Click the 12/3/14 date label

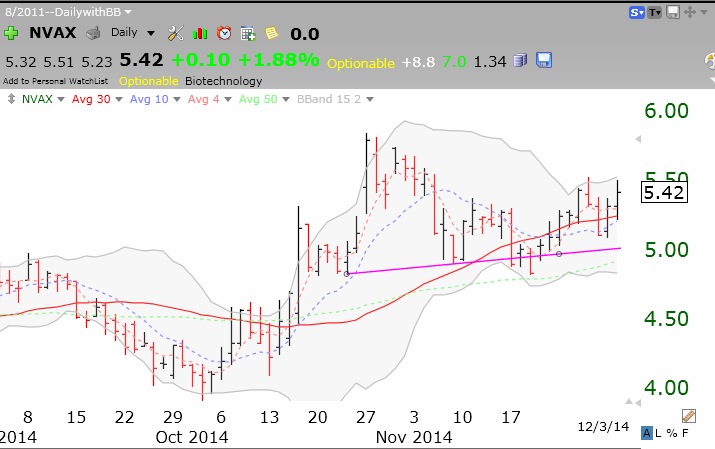point(603,427)
